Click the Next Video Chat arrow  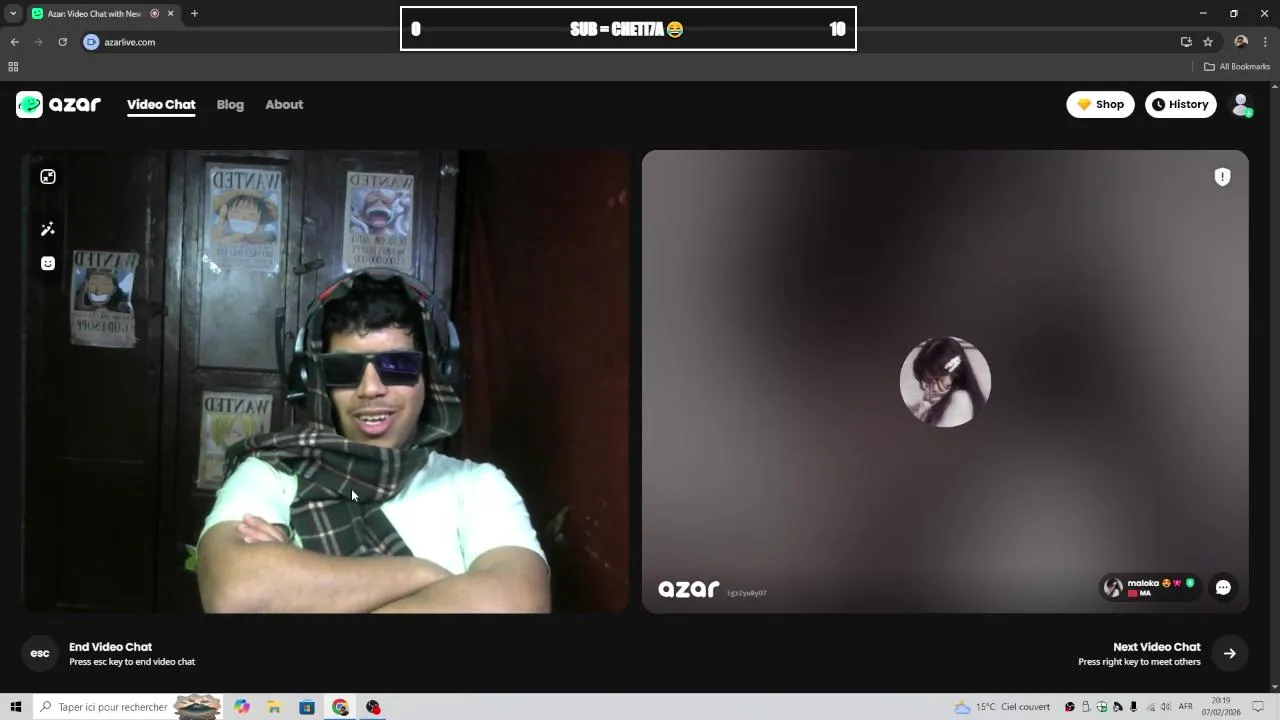click(x=1230, y=653)
